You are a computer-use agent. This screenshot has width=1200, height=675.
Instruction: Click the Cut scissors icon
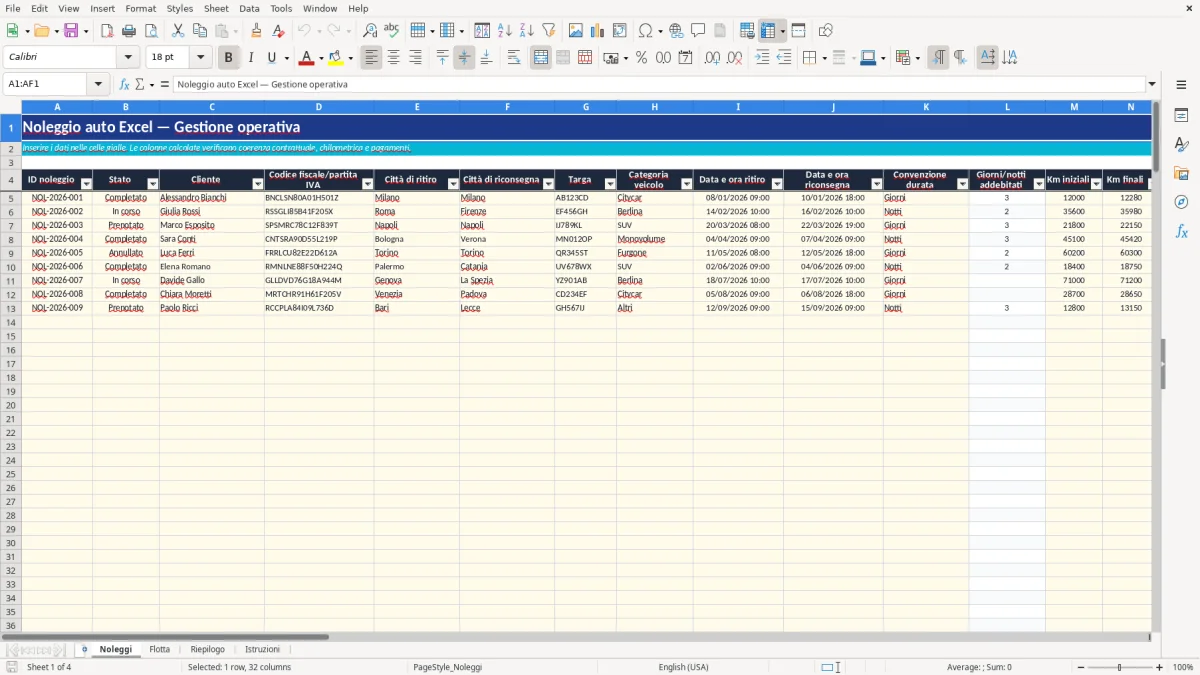[178, 30]
